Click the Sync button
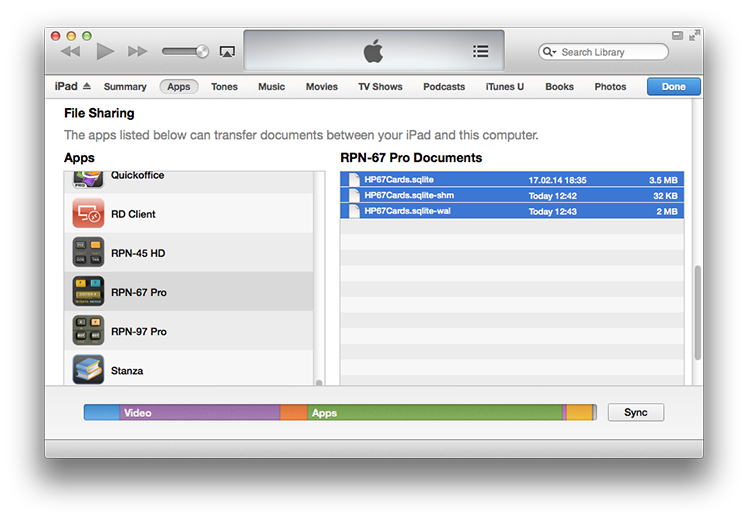748x520 pixels. pos(635,412)
